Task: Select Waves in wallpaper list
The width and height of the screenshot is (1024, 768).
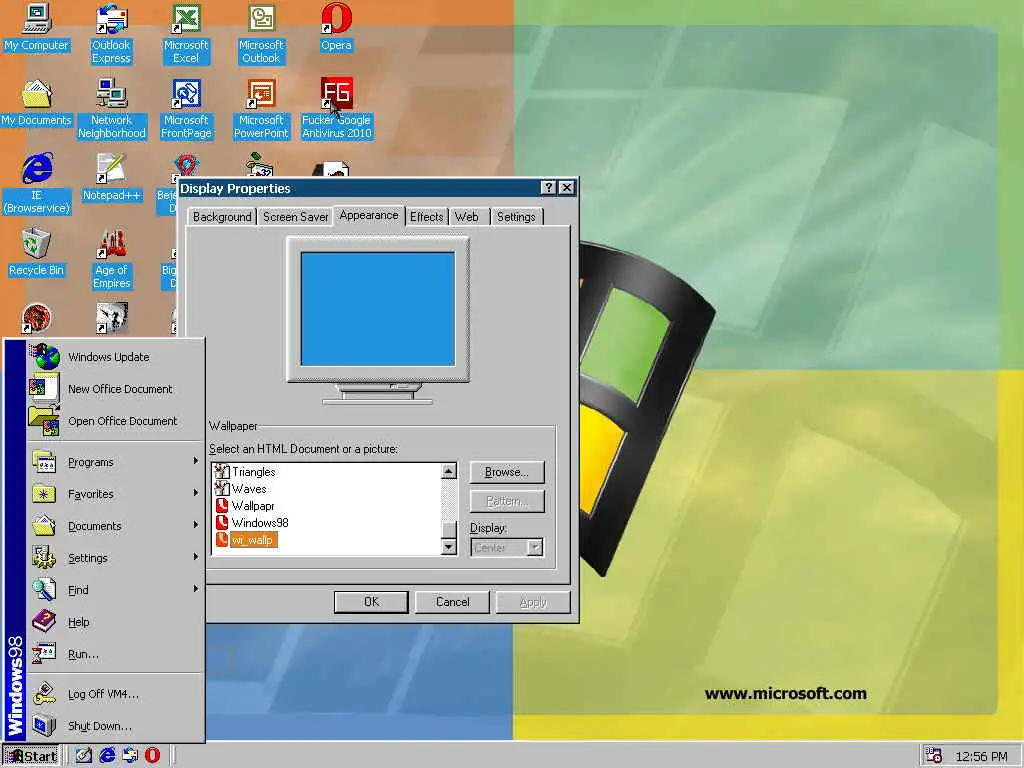Action: click(x=241, y=488)
